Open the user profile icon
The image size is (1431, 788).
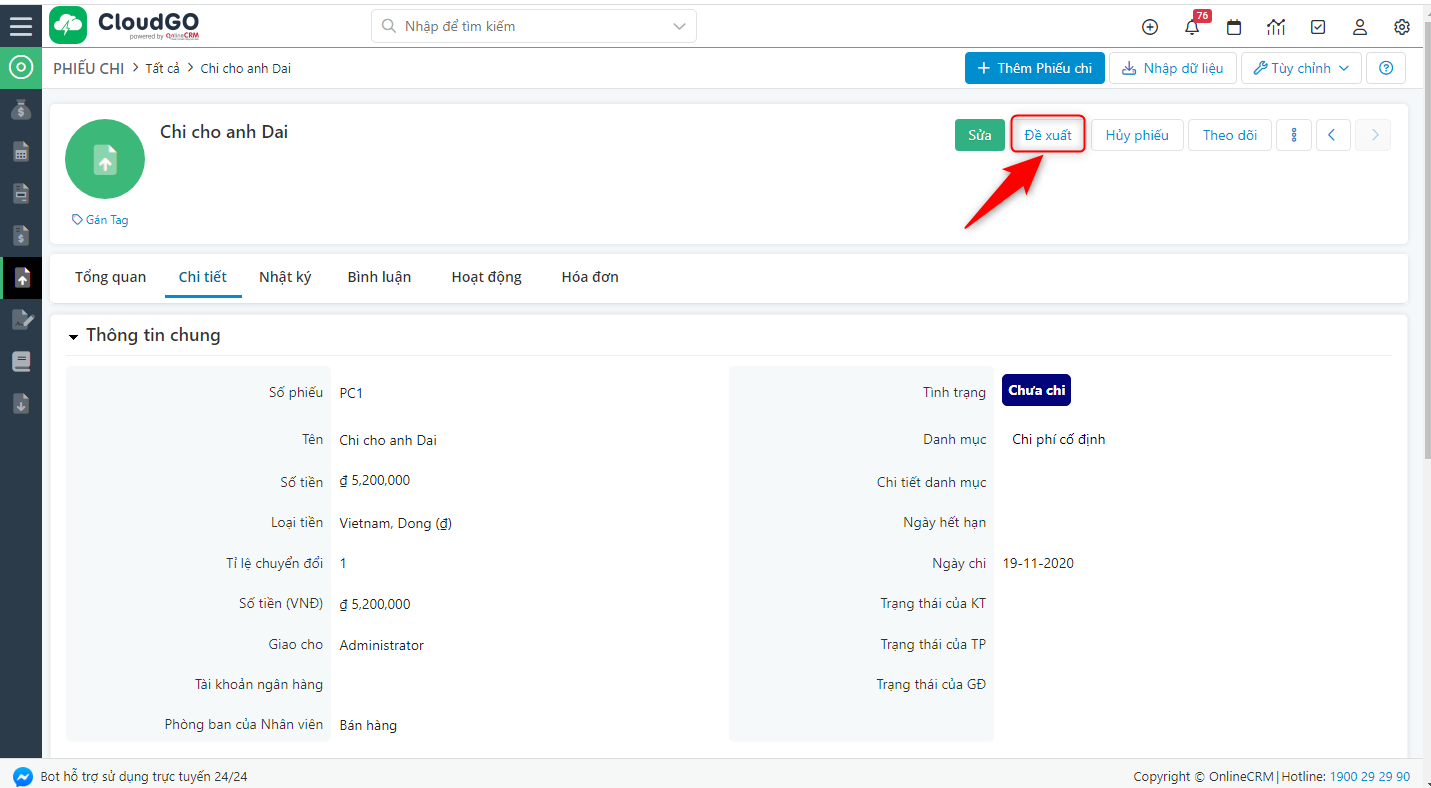click(x=1360, y=27)
